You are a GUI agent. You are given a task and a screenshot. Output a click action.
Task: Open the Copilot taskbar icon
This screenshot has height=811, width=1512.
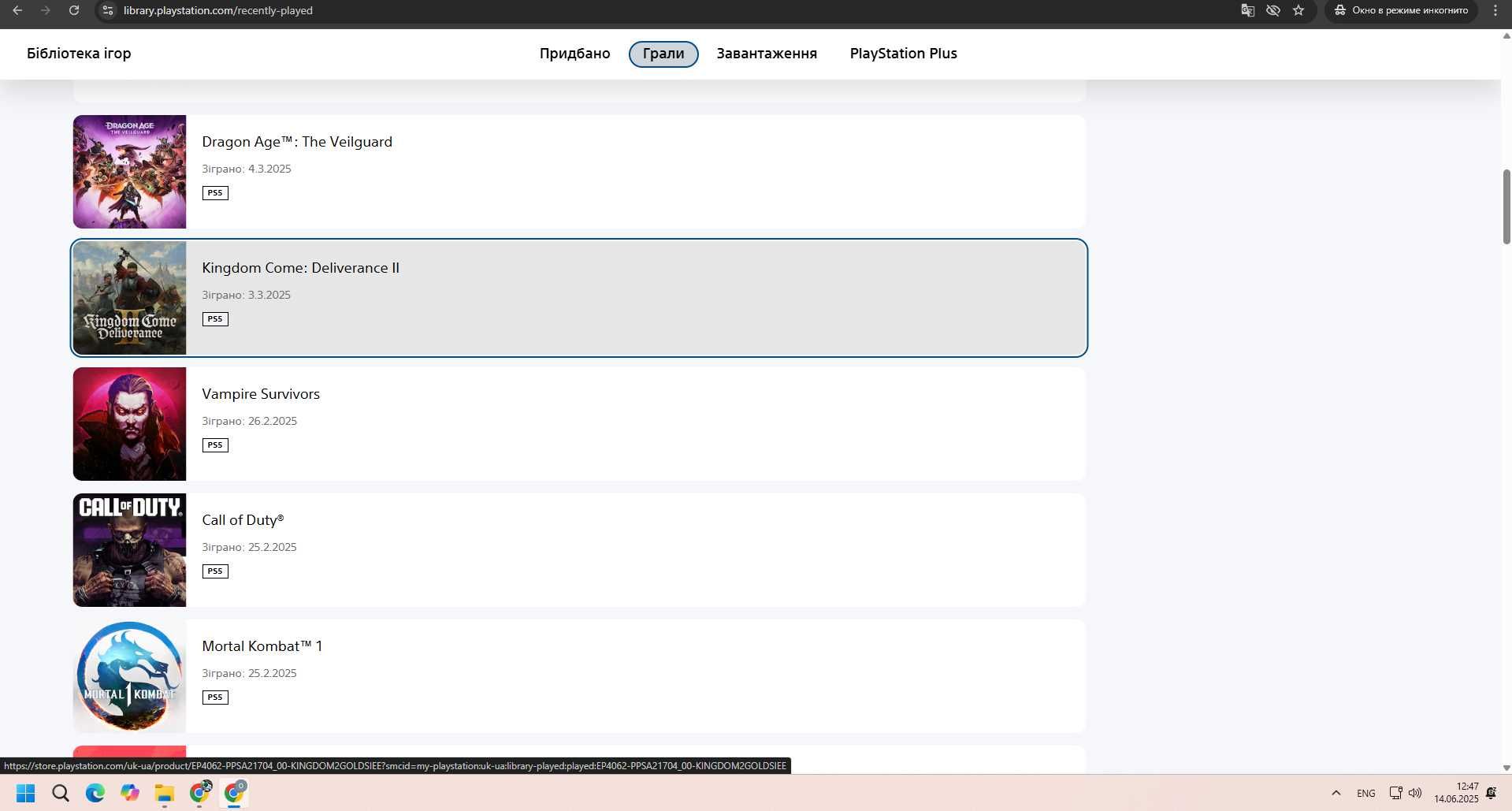coord(130,793)
